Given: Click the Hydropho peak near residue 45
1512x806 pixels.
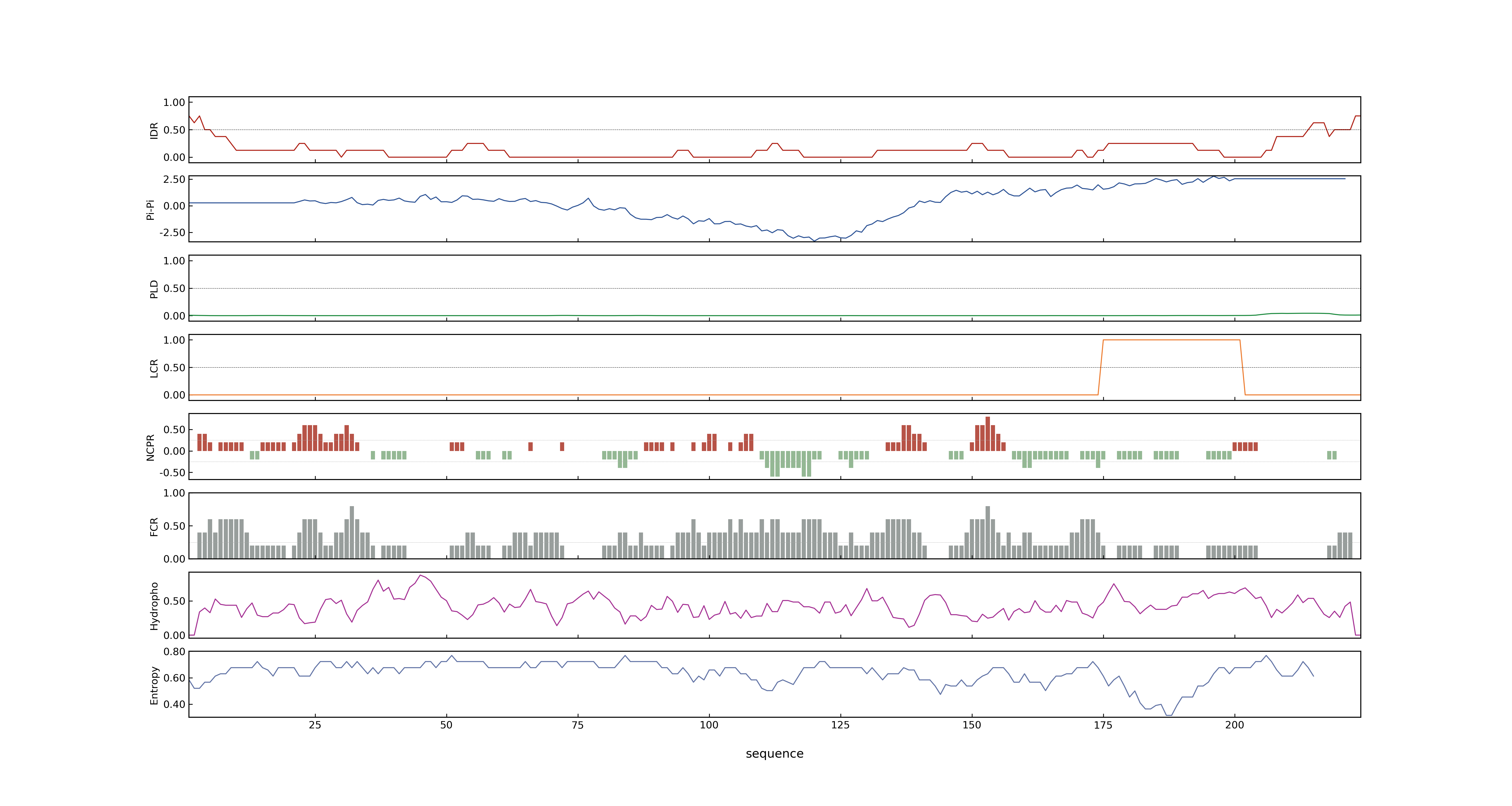Looking at the screenshot, I should point(420,576).
